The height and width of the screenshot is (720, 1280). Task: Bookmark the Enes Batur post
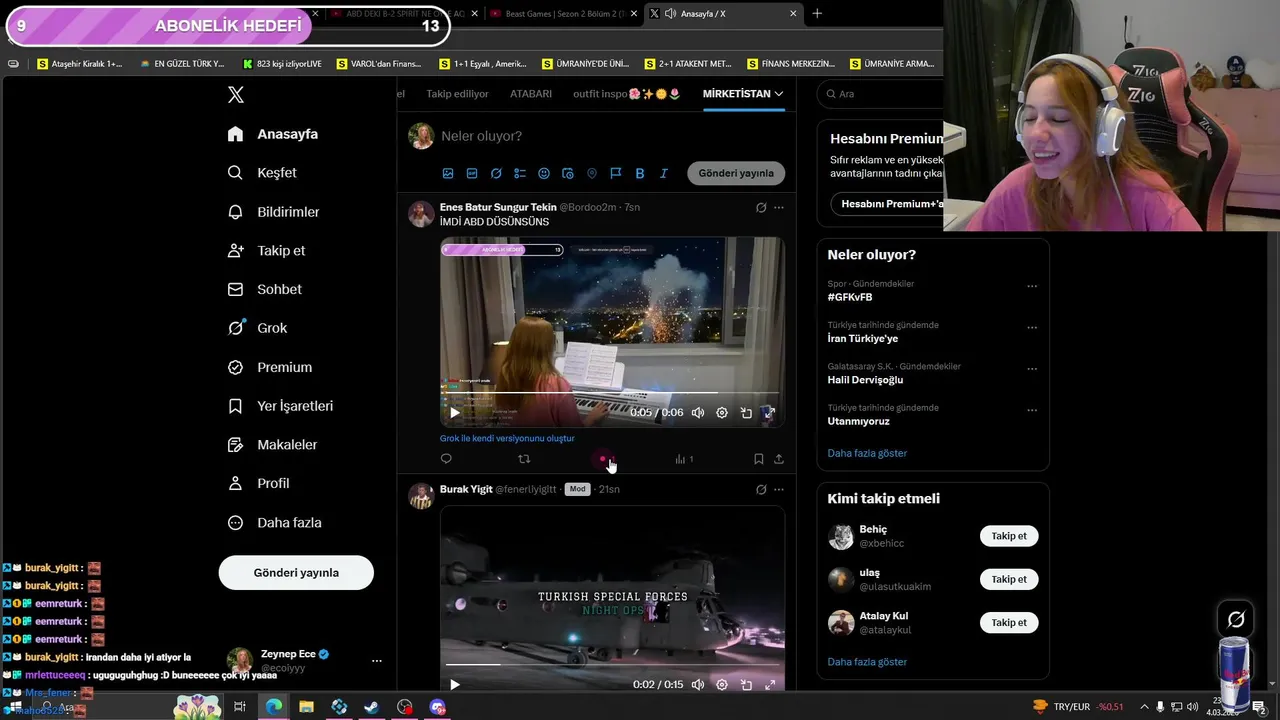(758, 459)
